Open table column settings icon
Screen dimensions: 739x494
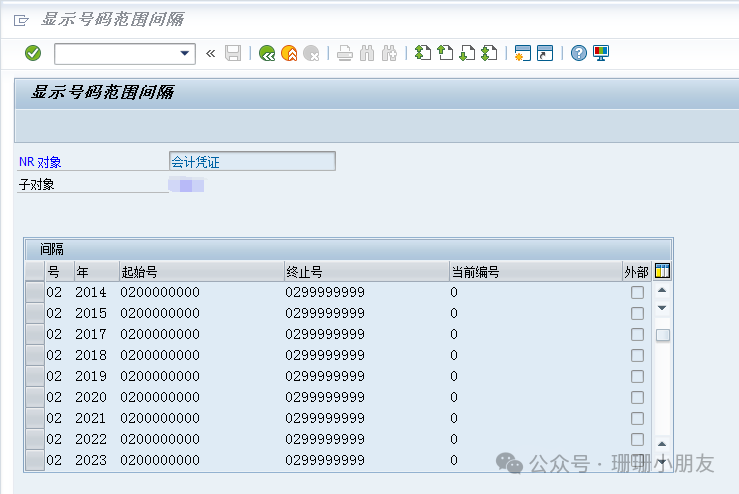[662, 271]
